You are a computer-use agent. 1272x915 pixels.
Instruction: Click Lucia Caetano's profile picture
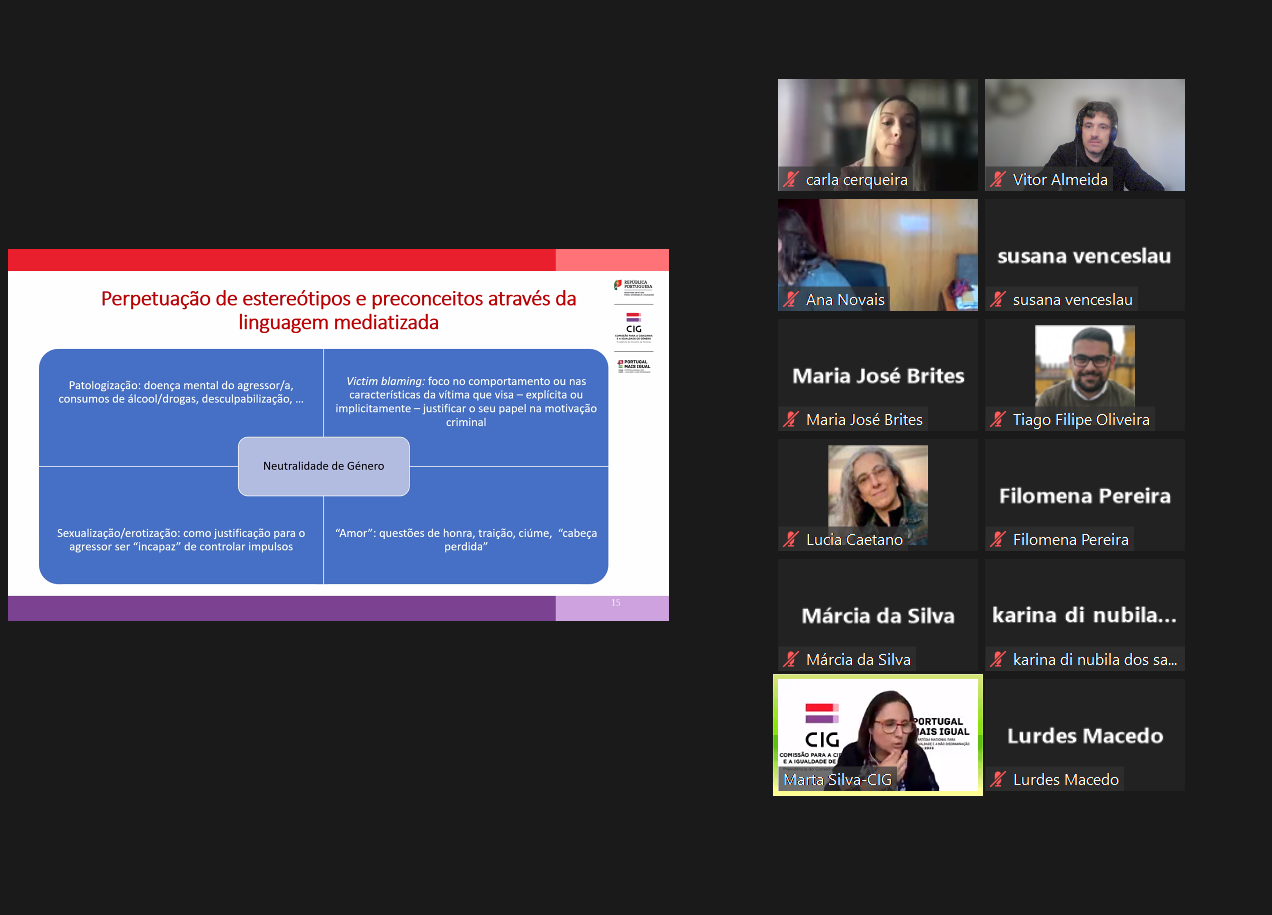pyautogui.click(x=877, y=490)
